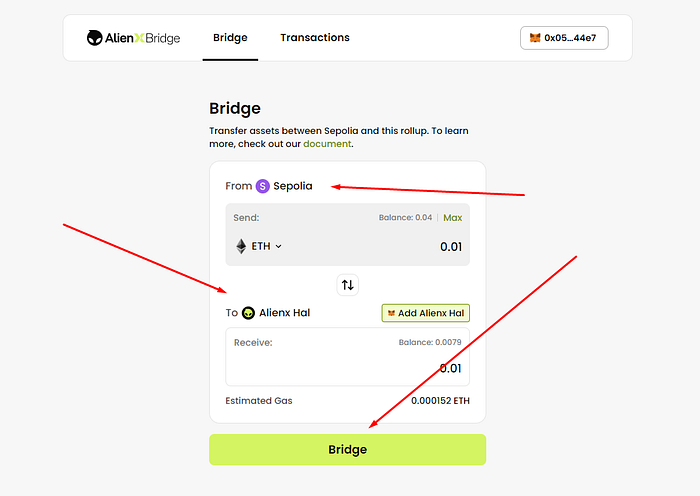Click the AlienX Bridge alien head logo
The width and height of the screenshot is (700, 496).
click(x=94, y=38)
